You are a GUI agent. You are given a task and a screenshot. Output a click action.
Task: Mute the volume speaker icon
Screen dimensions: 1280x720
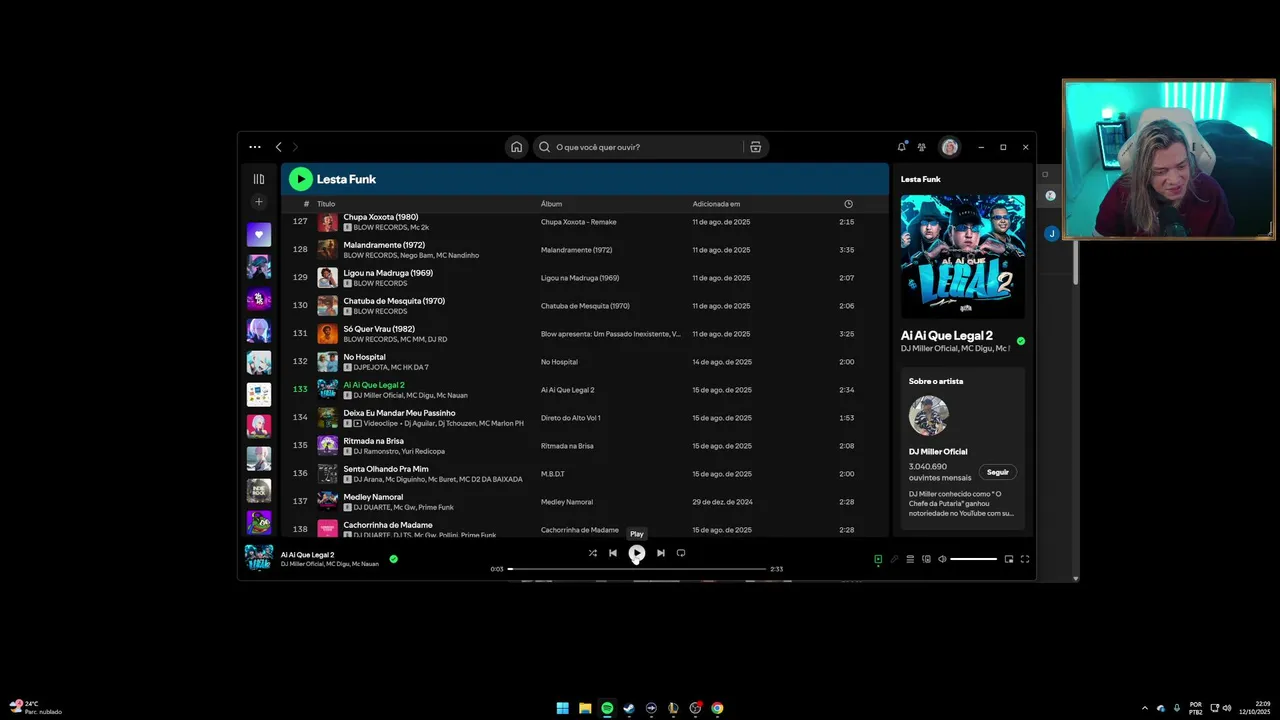[x=942, y=559]
